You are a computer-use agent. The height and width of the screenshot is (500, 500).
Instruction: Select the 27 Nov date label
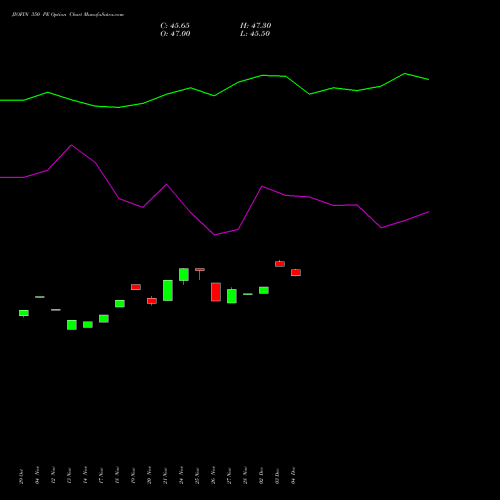pos(229,476)
